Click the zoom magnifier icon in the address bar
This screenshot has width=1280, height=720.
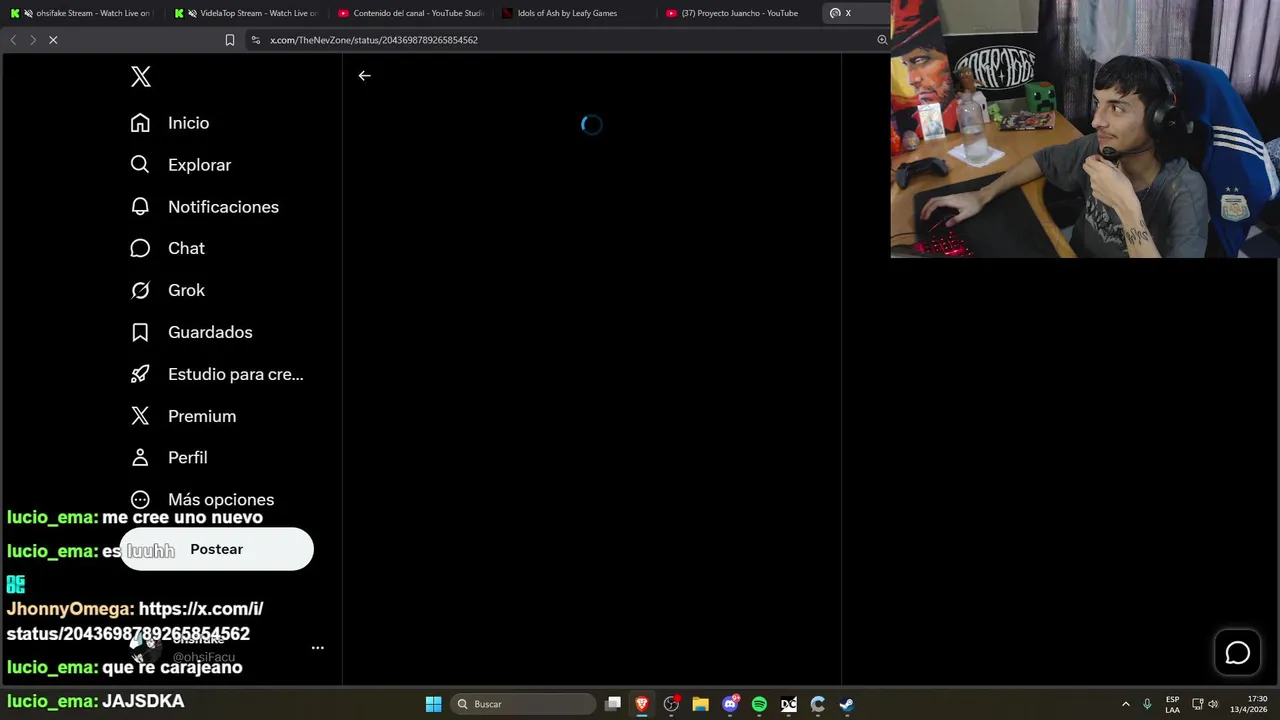pyautogui.click(x=882, y=40)
